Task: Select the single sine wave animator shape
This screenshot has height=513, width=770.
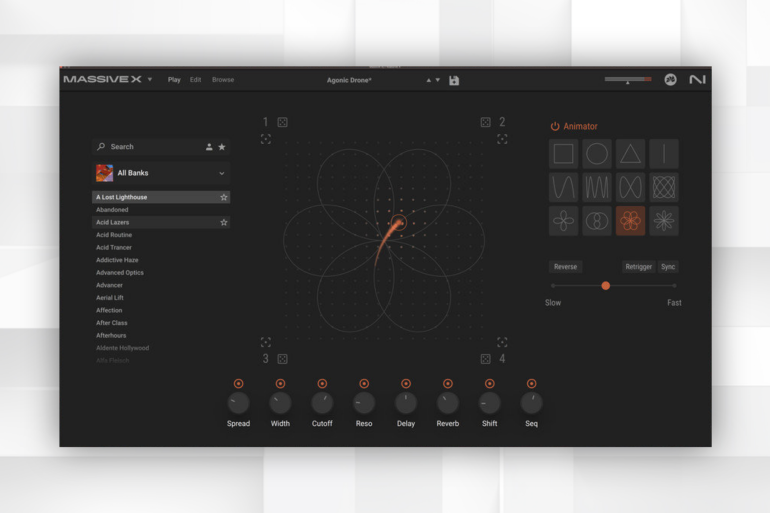Action: tap(563, 187)
